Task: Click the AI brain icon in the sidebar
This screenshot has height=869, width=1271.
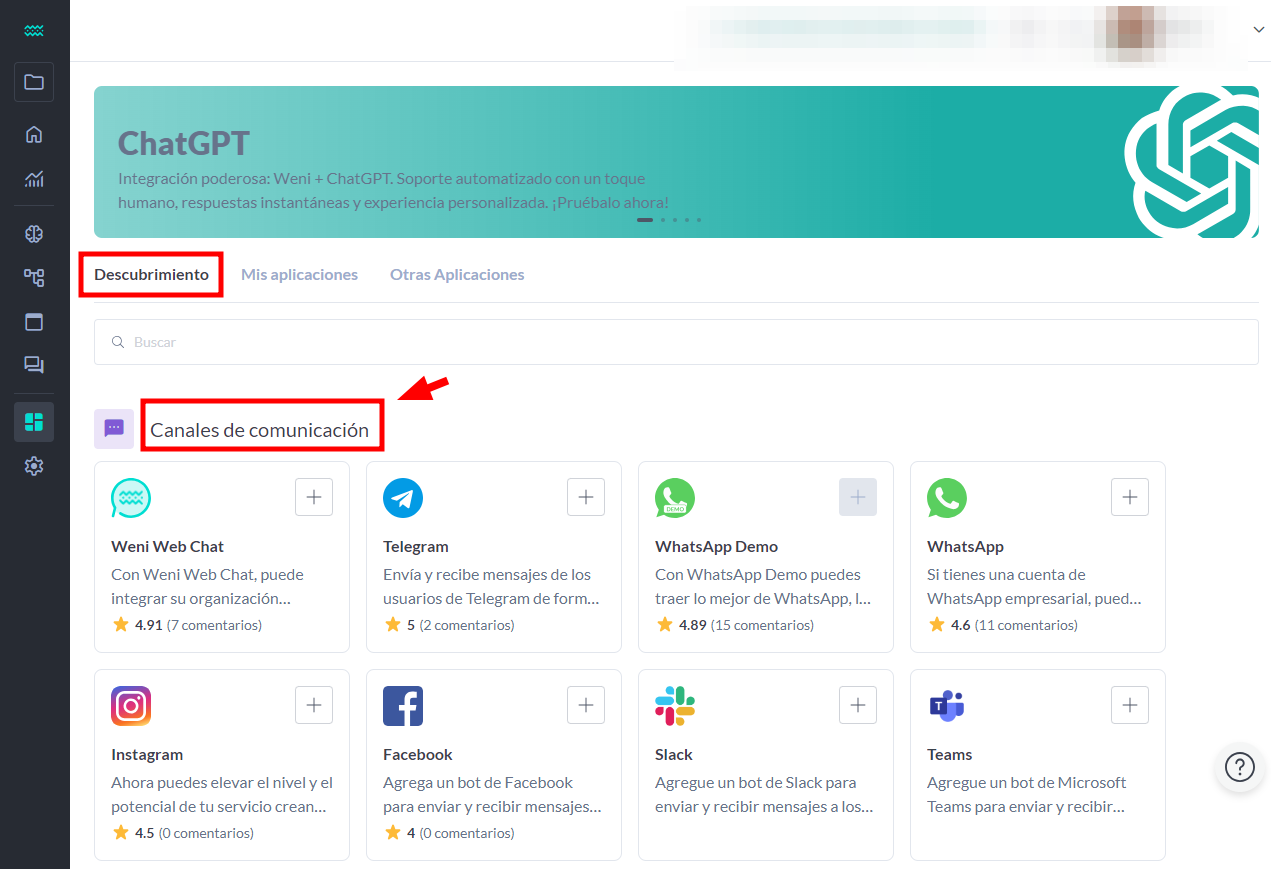Action: pos(34,233)
